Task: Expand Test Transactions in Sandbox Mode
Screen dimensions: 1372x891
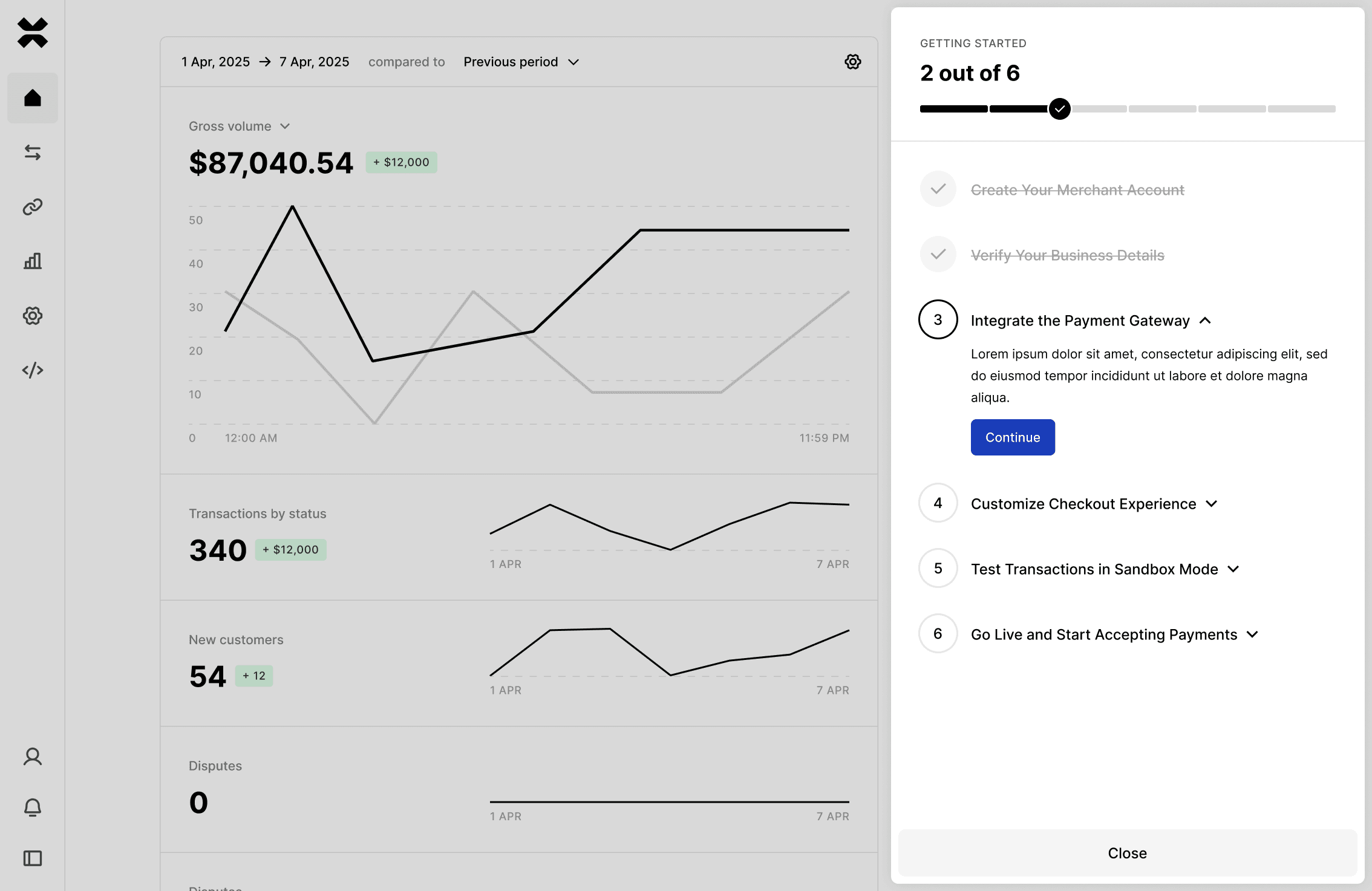Action: click(1105, 569)
